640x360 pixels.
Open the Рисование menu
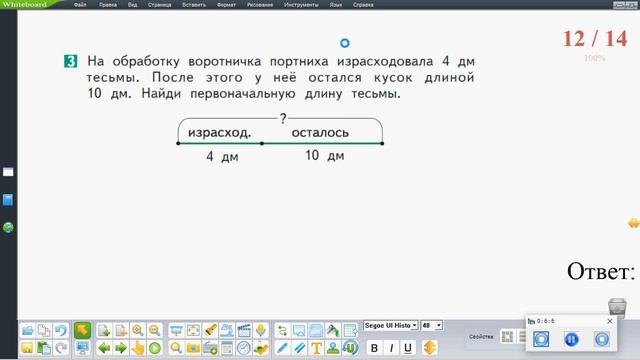[x=260, y=5]
